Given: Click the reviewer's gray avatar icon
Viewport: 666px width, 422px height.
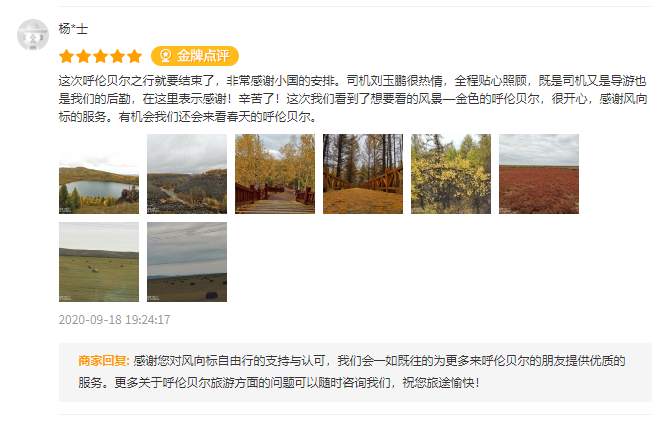Looking at the screenshot, I should click(x=33, y=34).
